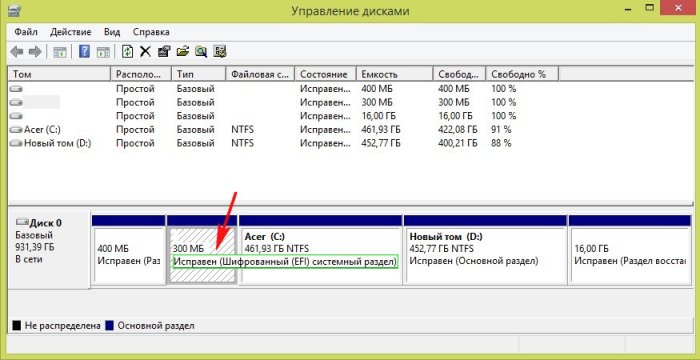Click the 88 % free percentage cell

point(501,143)
